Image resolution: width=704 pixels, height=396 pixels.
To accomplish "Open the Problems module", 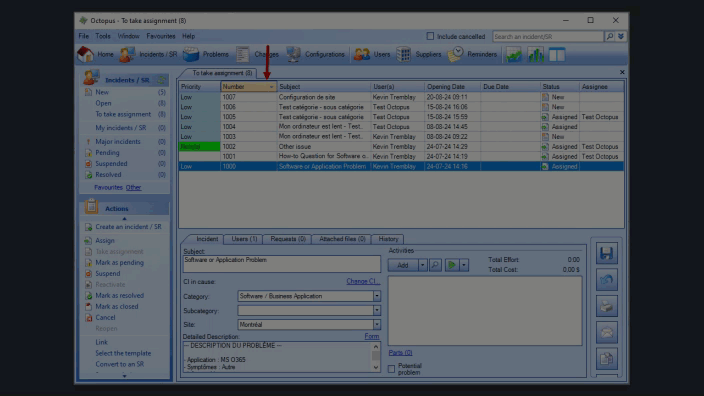I will [206, 54].
